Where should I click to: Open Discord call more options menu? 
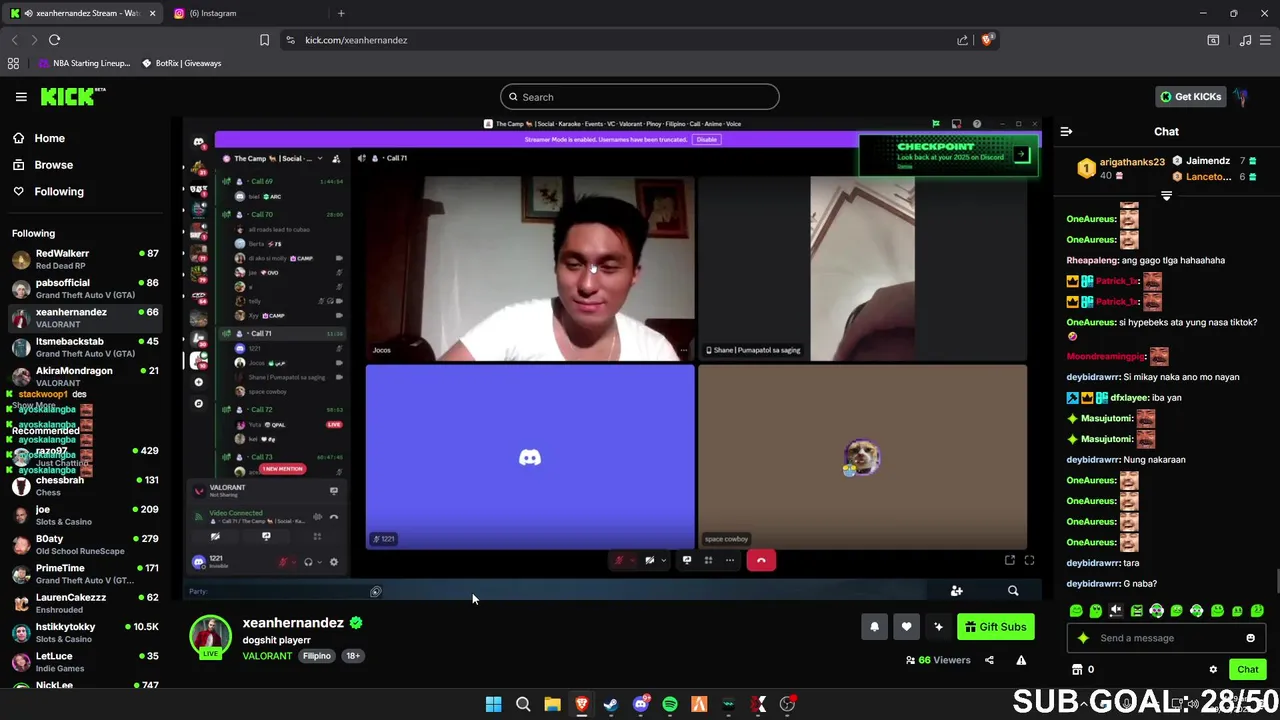pos(730,560)
